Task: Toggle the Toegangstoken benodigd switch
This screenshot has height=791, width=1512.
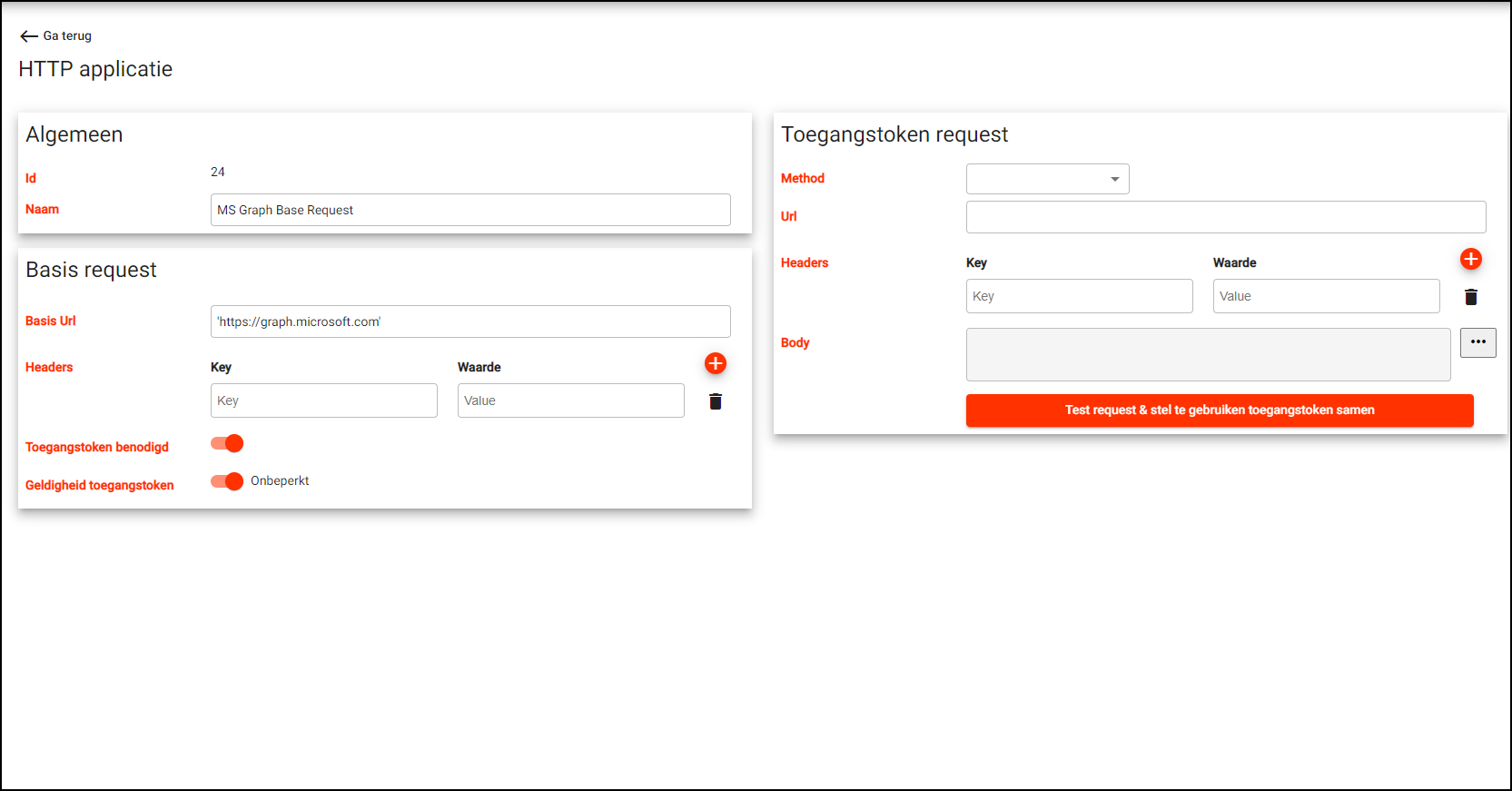Action: click(x=227, y=443)
